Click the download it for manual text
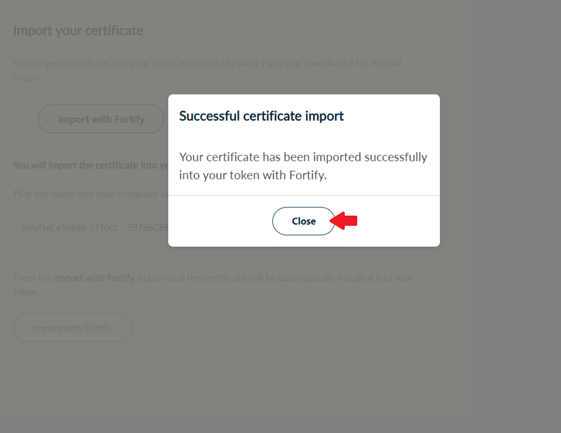Viewport: 561px width, 433px height. point(352,63)
